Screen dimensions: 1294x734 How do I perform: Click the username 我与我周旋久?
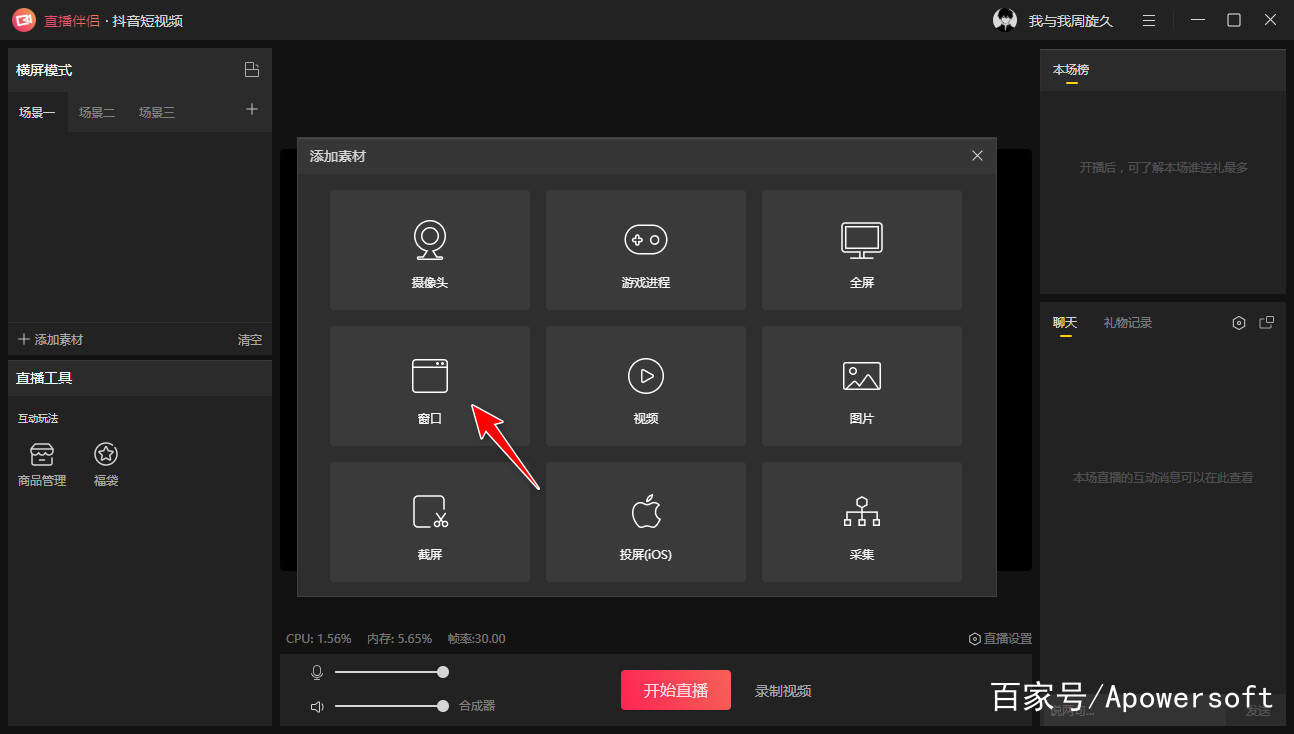1070,21
